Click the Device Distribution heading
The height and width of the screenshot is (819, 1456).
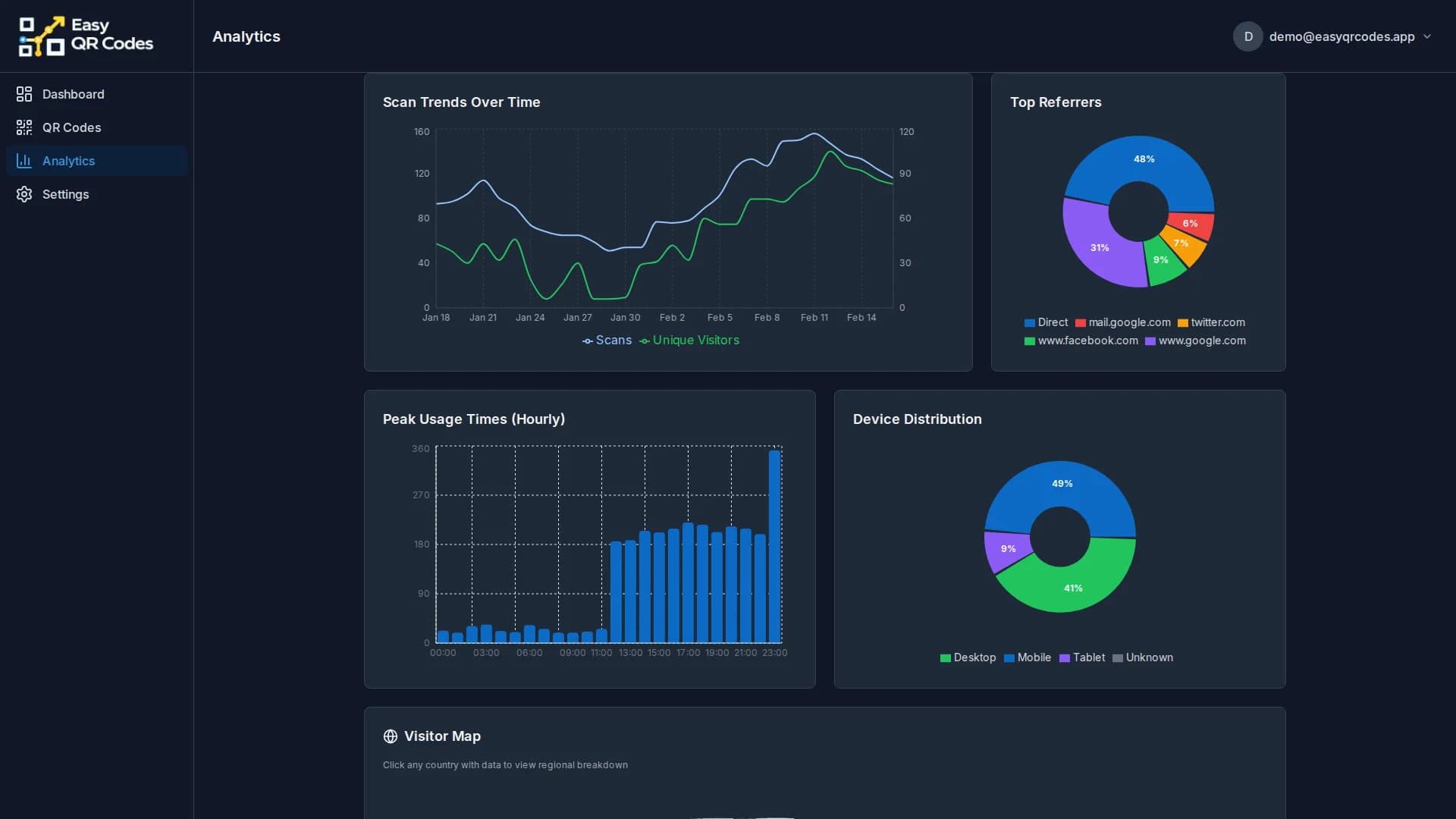[918, 419]
